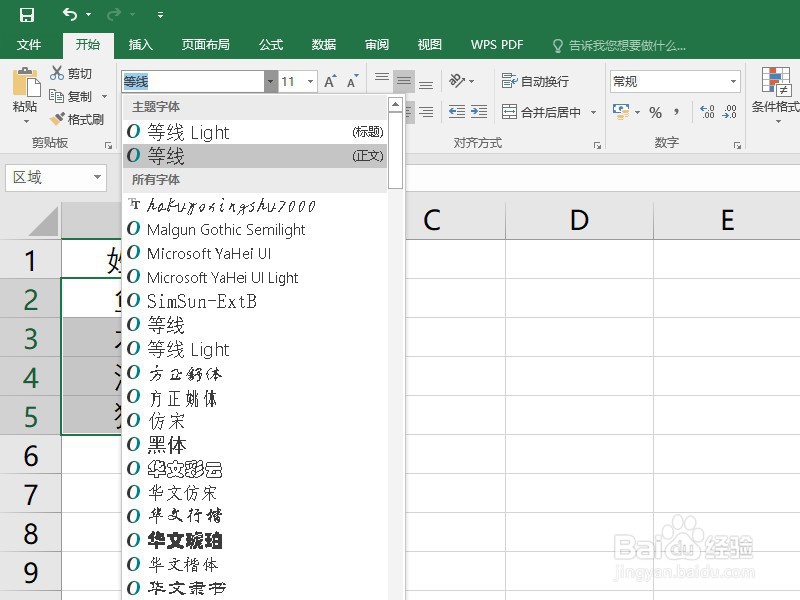Viewport: 800px width, 600px height.
Task: Click the 剪切 scissors button
Action: [70, 73]
